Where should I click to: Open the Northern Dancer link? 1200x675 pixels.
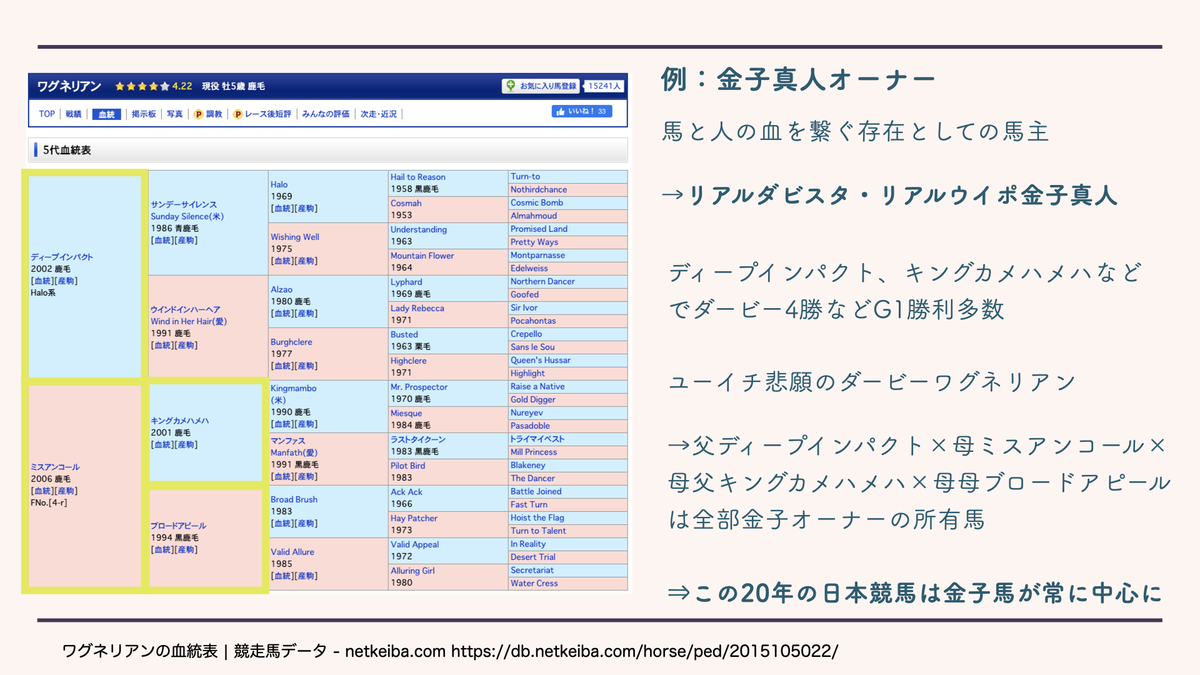[x=542, y=282]
